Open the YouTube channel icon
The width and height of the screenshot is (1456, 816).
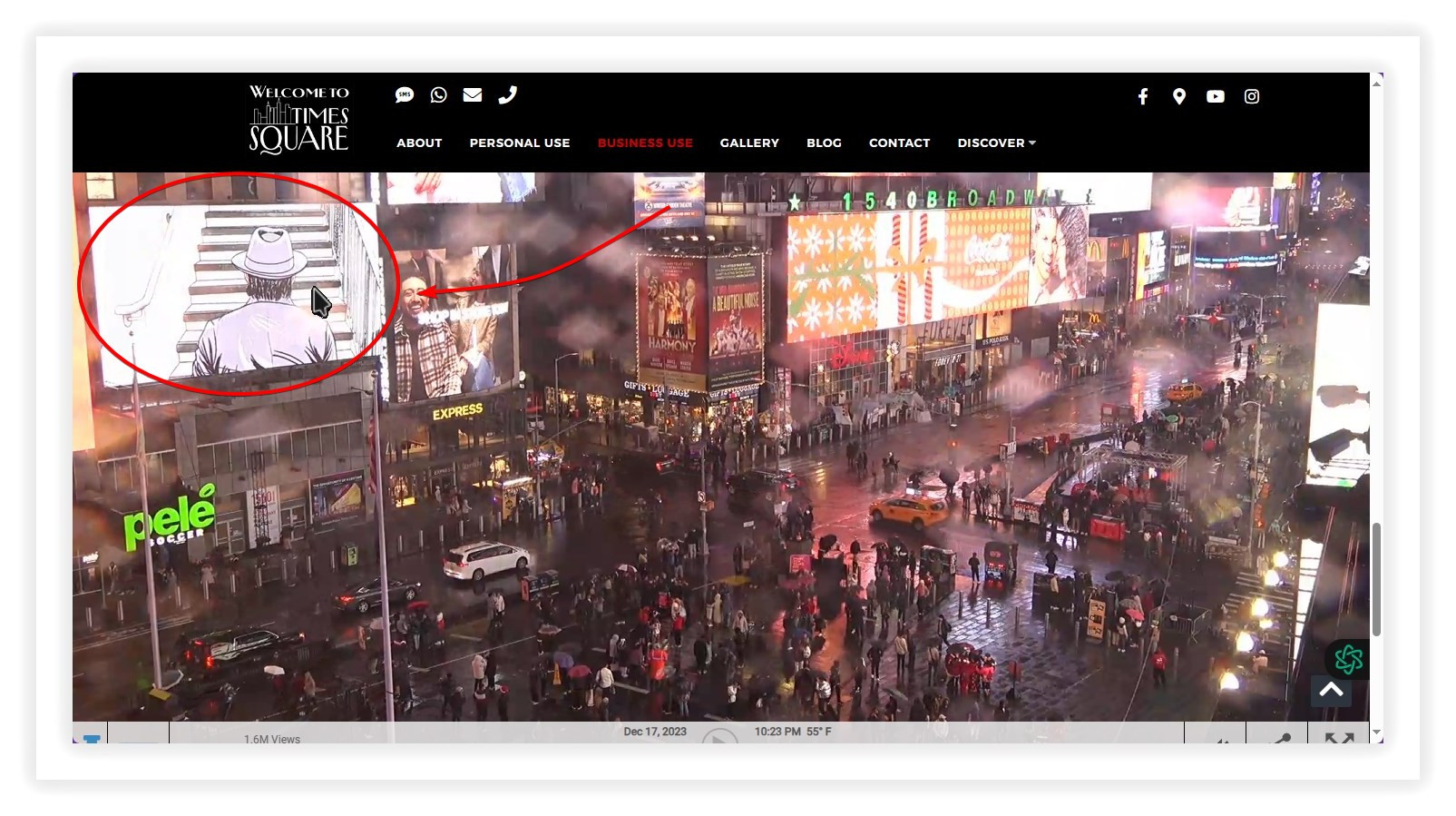1216,96
